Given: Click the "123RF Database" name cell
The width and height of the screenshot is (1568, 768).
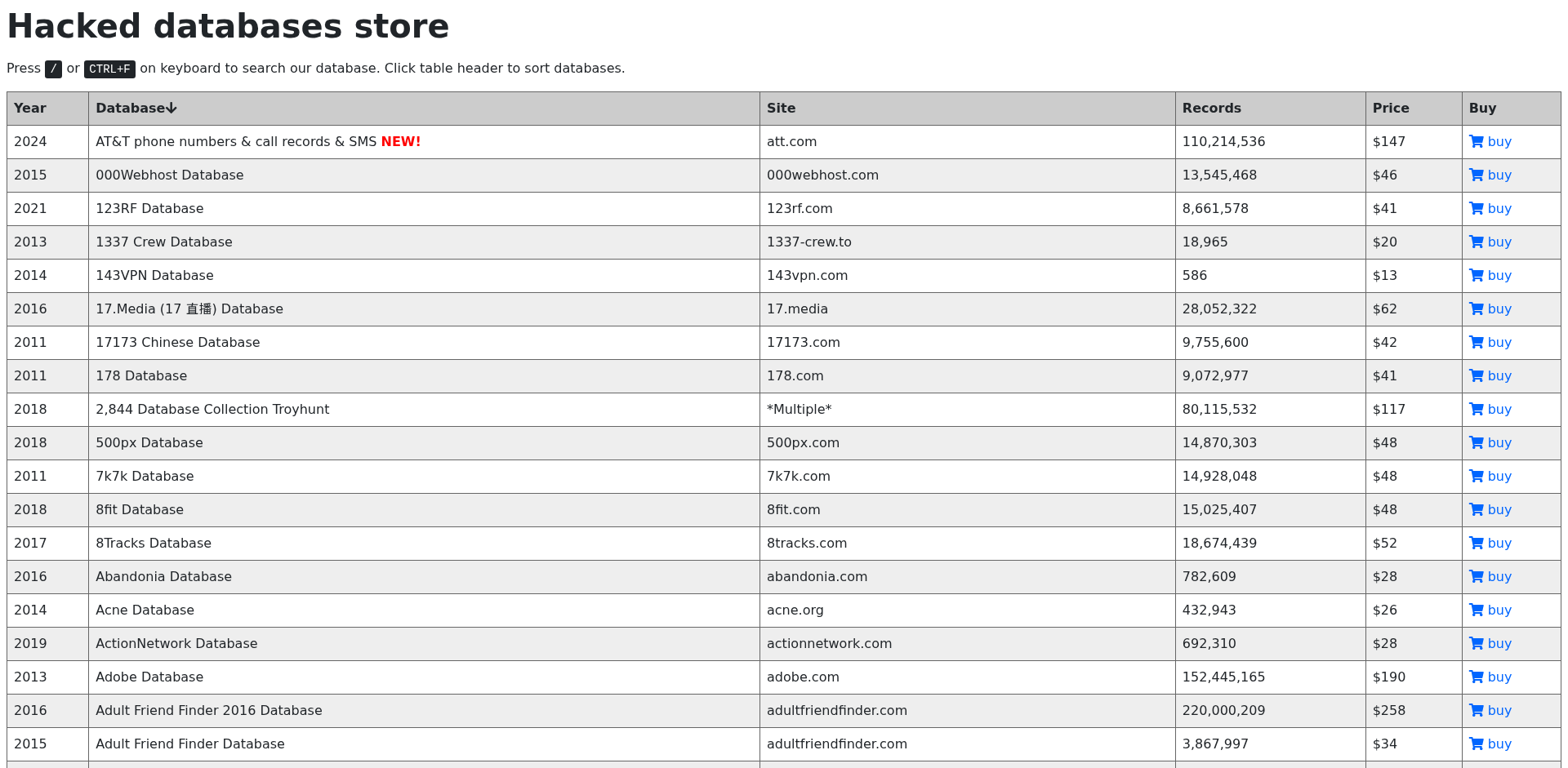Looking at the screenshot, I should pyautogui.click(x=424, y=209).
